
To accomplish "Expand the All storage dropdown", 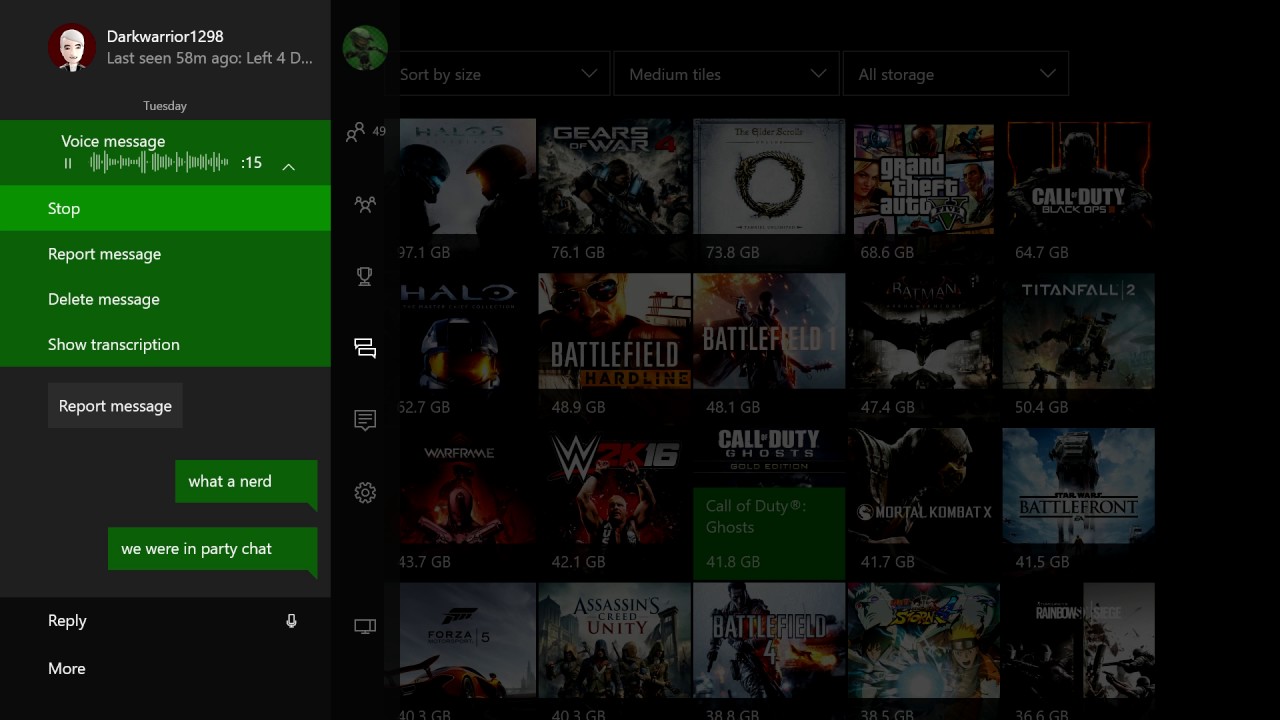I will click(x=956, y=74).
